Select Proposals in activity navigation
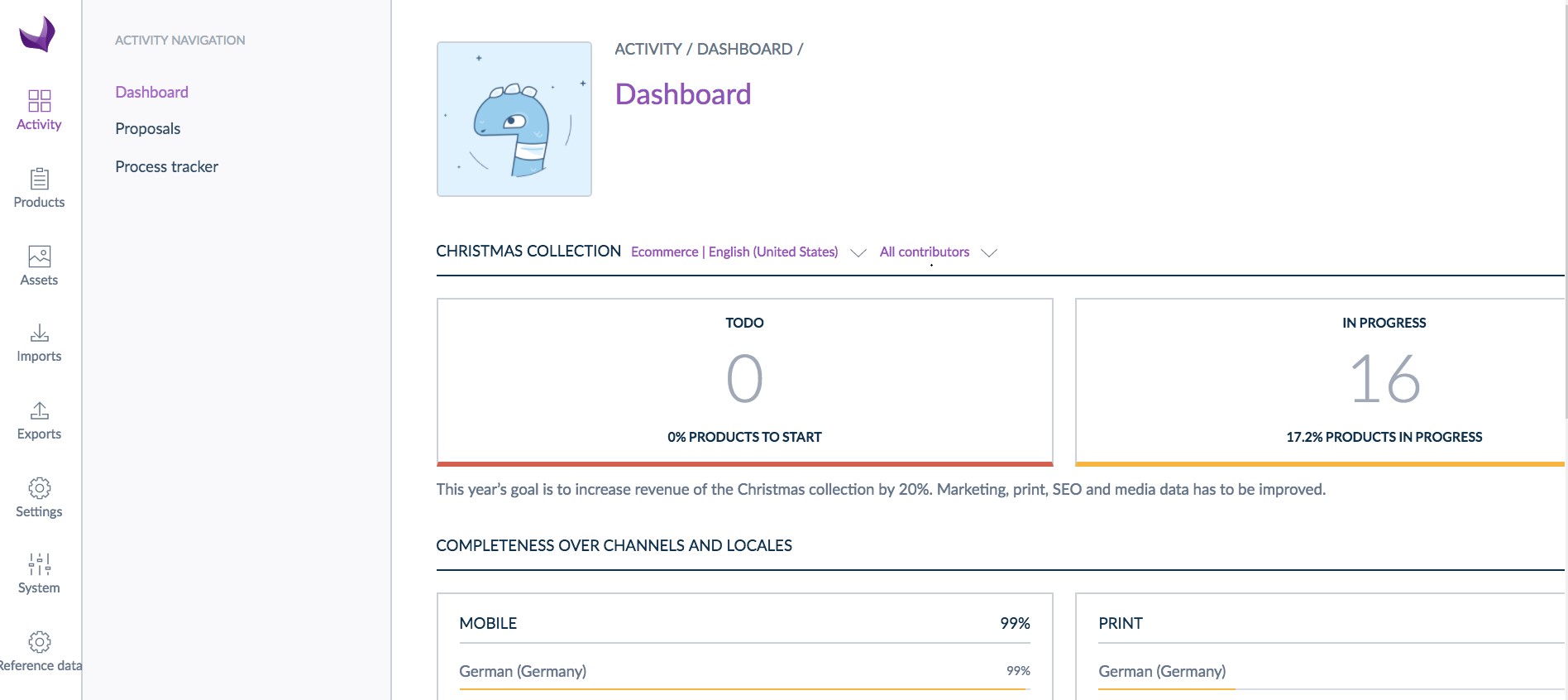The width and height of the screenshot is (1568, 700). tap(147, 129)
